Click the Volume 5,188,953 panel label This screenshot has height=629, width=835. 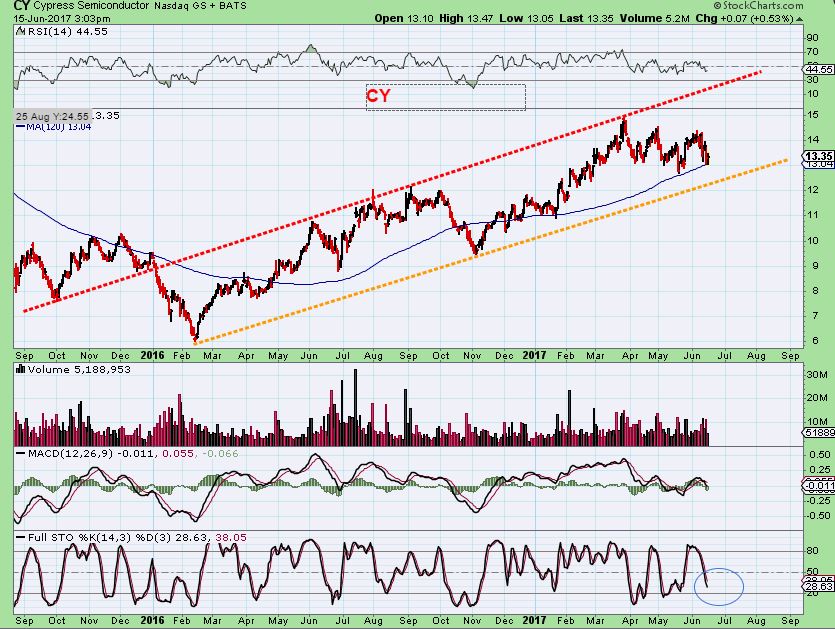click(79, 369)
